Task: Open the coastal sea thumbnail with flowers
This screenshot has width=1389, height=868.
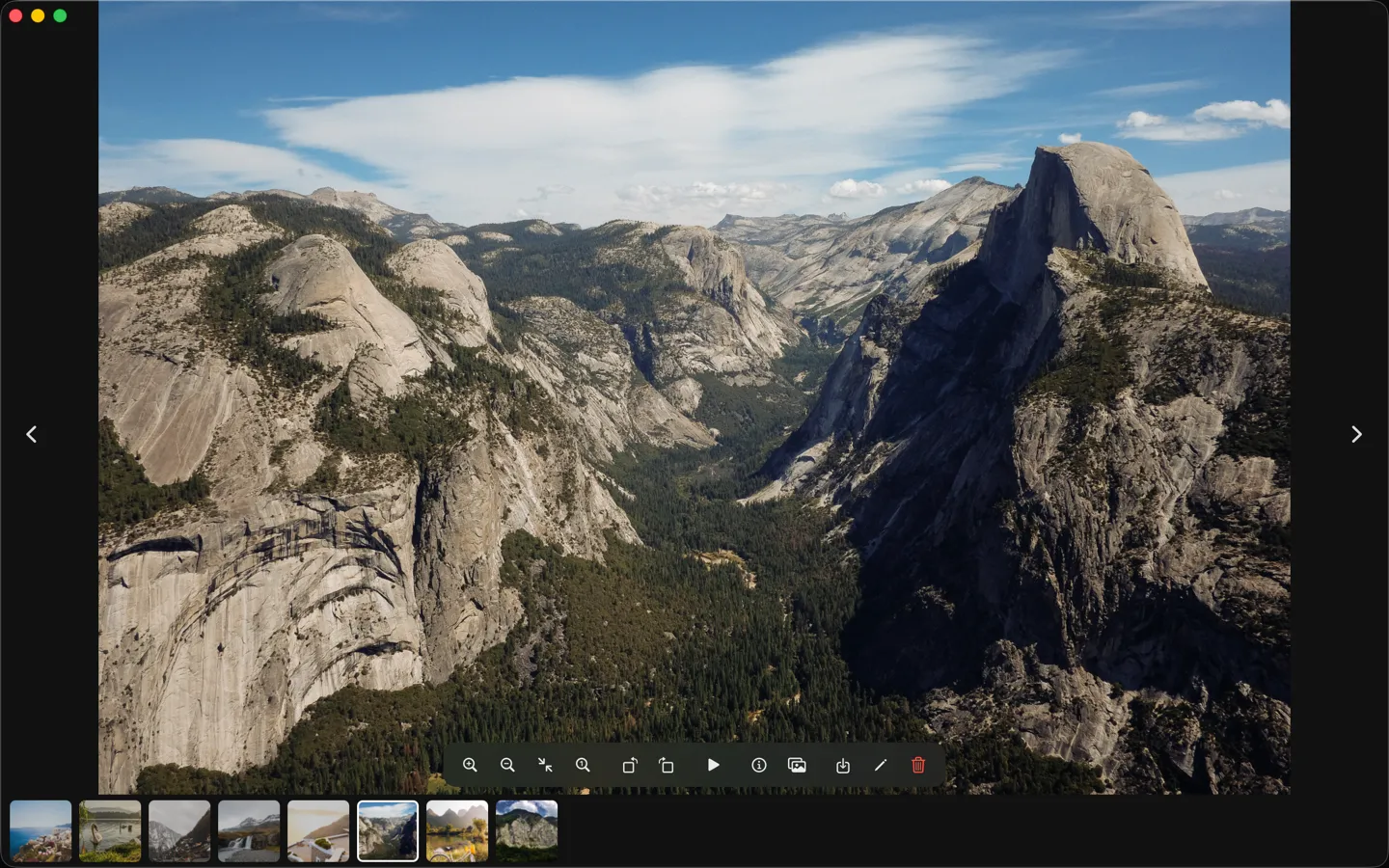Action: (41, 830)
